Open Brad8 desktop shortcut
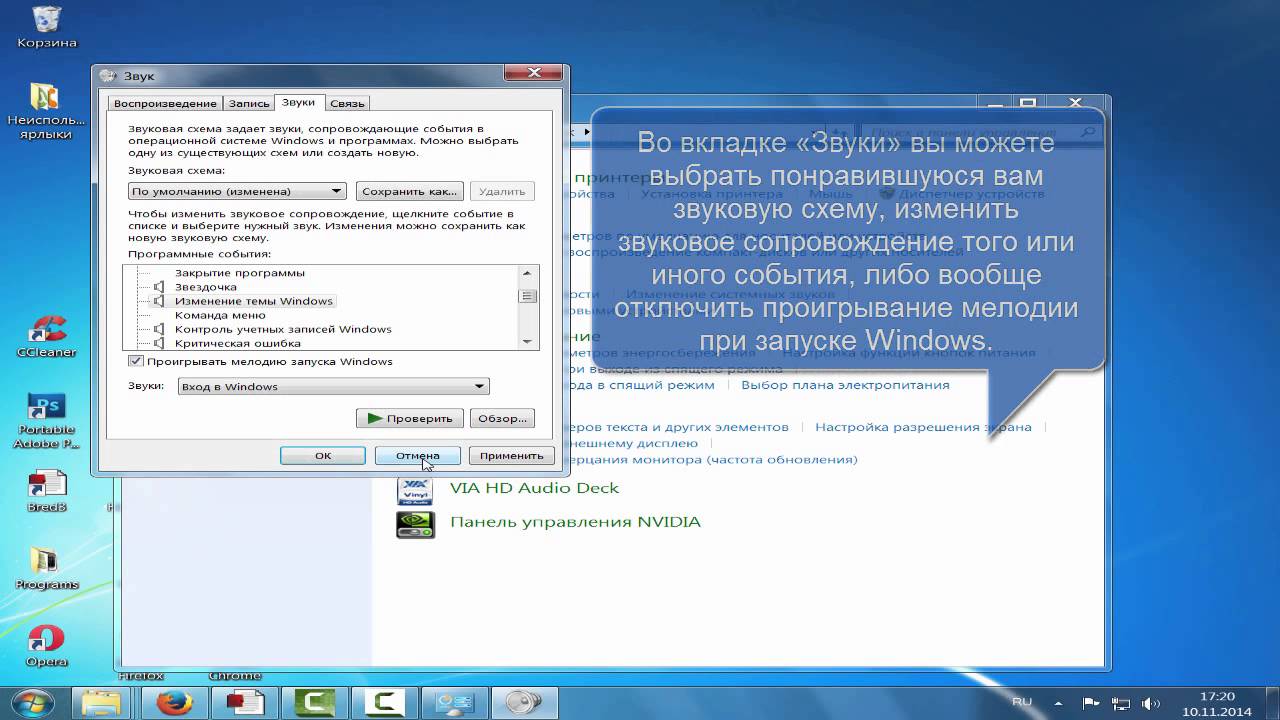The height and width of the screenshot is (720, 1280). [46, 491]
